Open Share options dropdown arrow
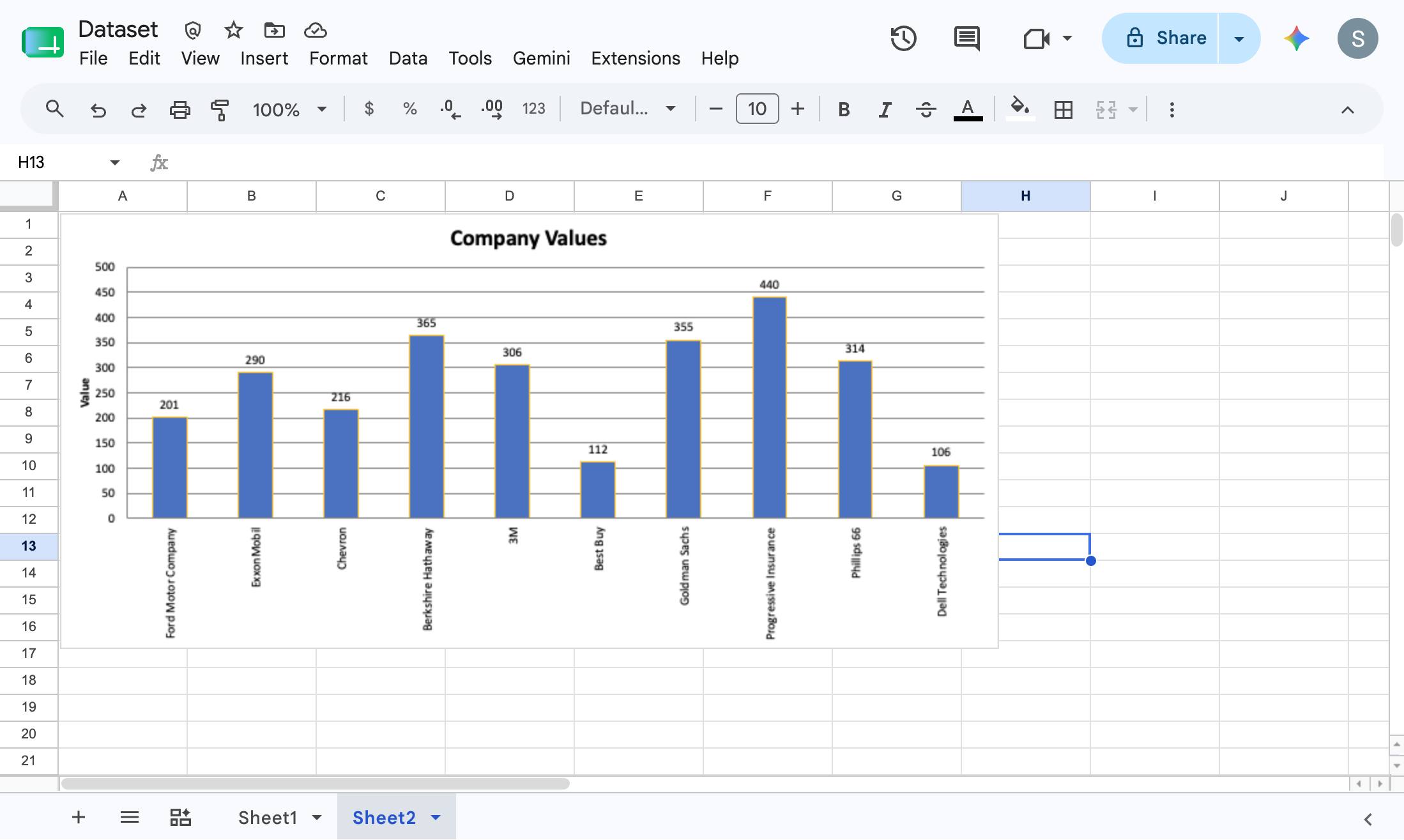The image size is (1404, 840). [1239, 39]
